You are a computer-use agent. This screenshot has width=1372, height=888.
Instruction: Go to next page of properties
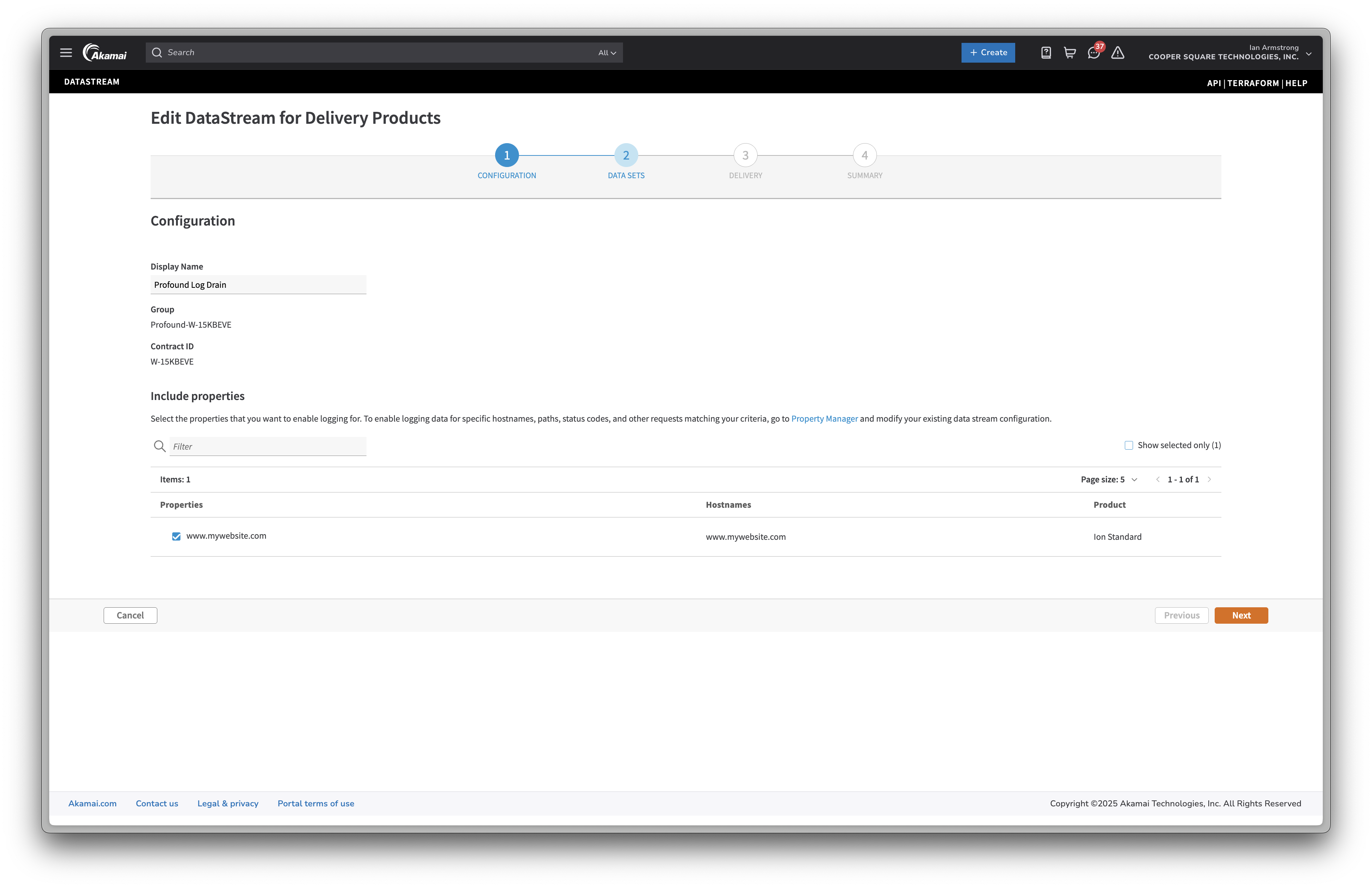tap(1209, 479)
